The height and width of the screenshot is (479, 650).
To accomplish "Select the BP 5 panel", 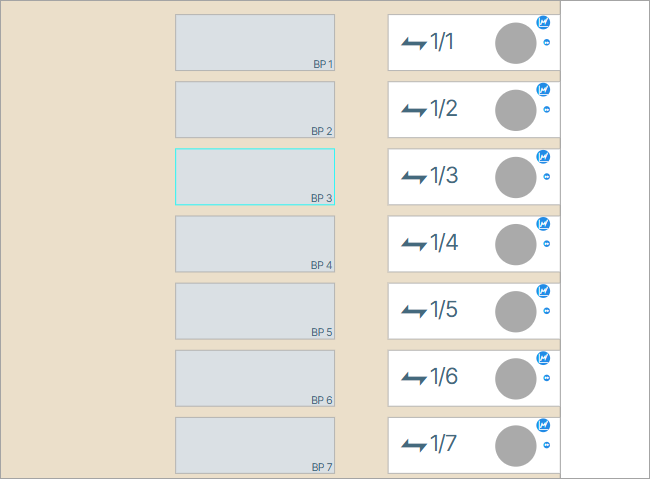I will click(x=255, y=311).
